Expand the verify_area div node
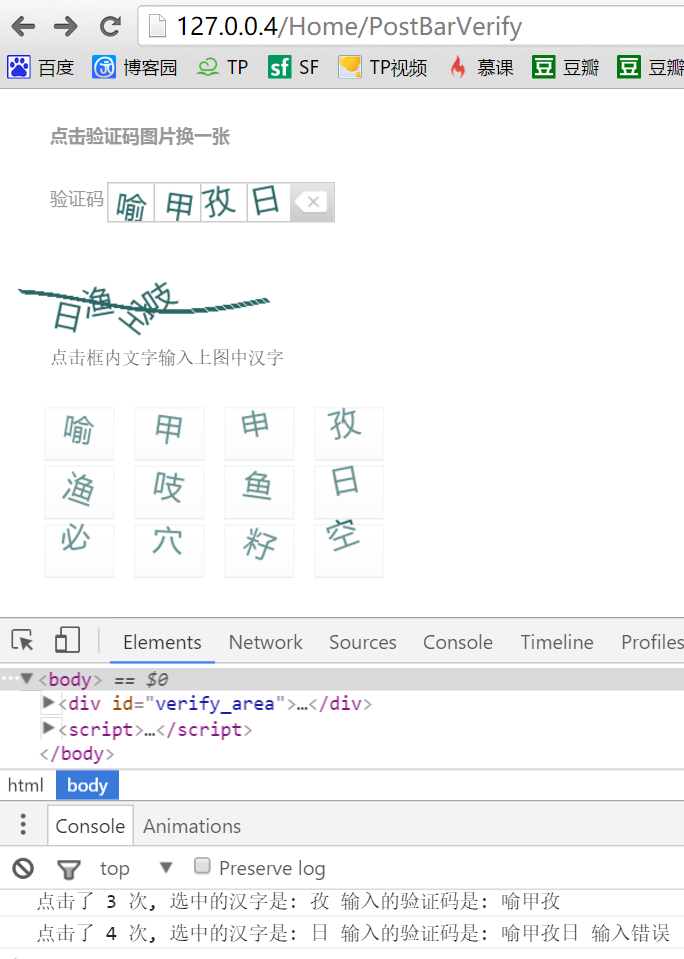 click(x=48, y=703)
